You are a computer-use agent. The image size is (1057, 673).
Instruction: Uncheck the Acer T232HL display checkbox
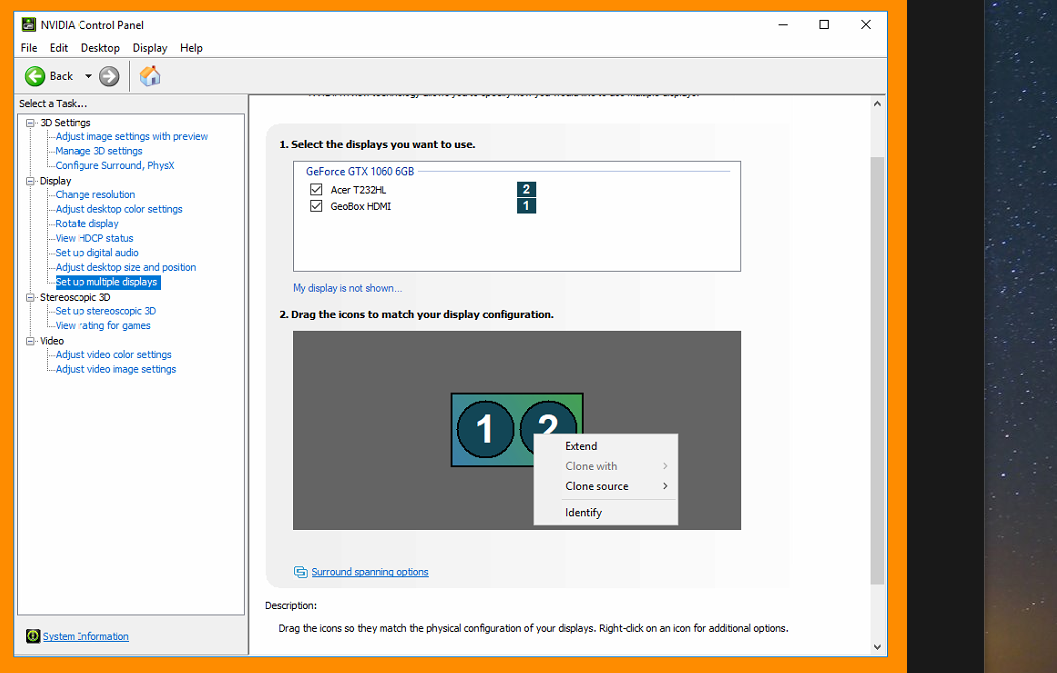click(x=316, y=189)
